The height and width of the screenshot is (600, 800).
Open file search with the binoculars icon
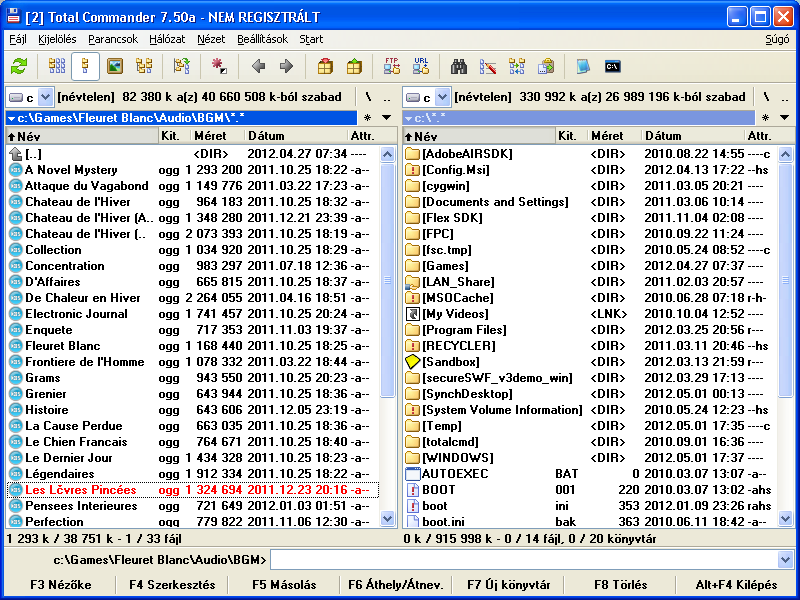(x=459, y=66)
